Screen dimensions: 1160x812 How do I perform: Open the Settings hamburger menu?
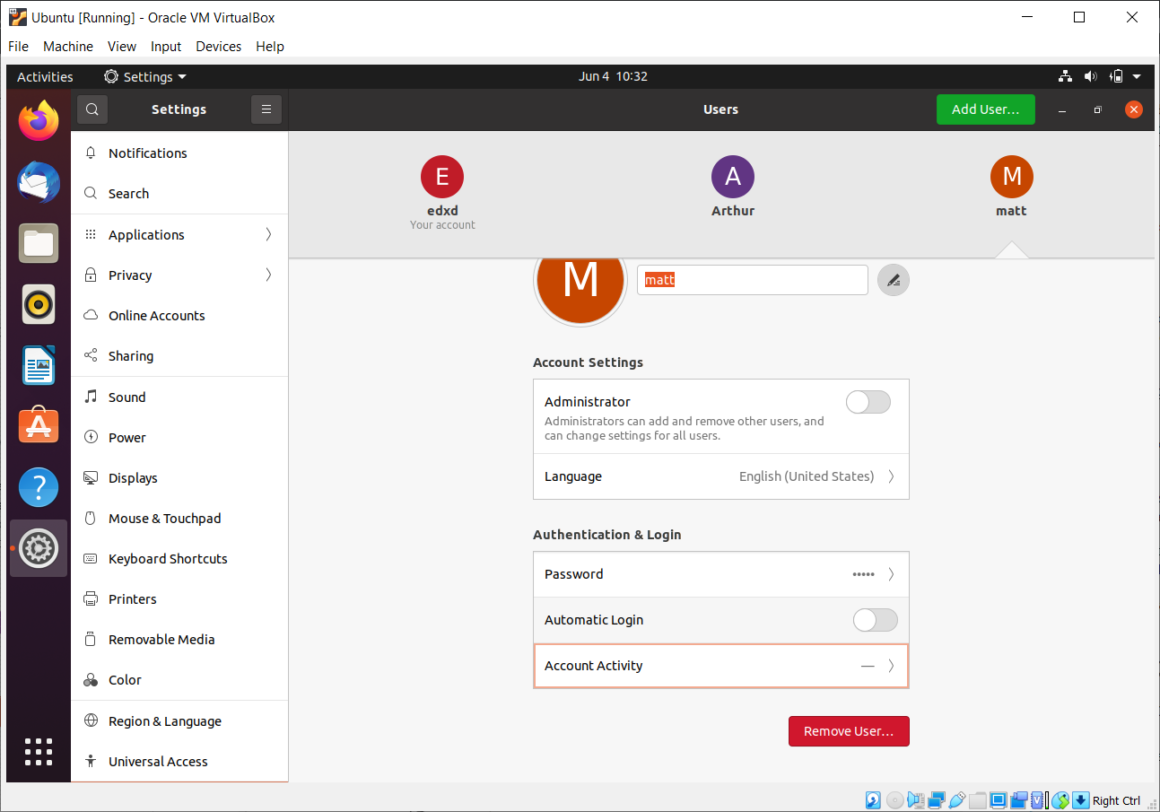point(266,110)
